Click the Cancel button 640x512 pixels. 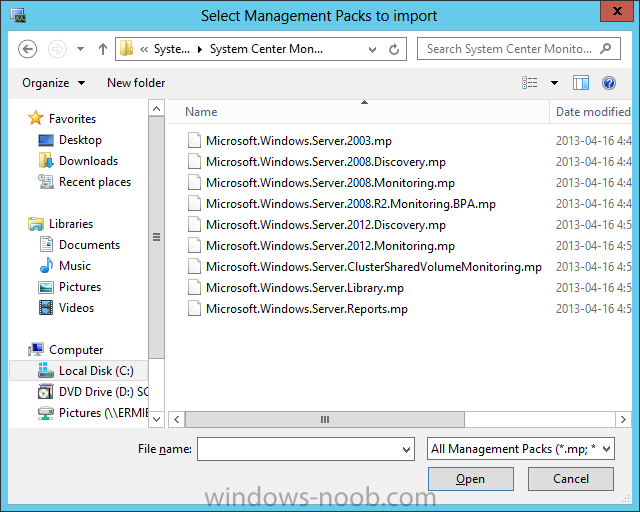pos(571,479)
